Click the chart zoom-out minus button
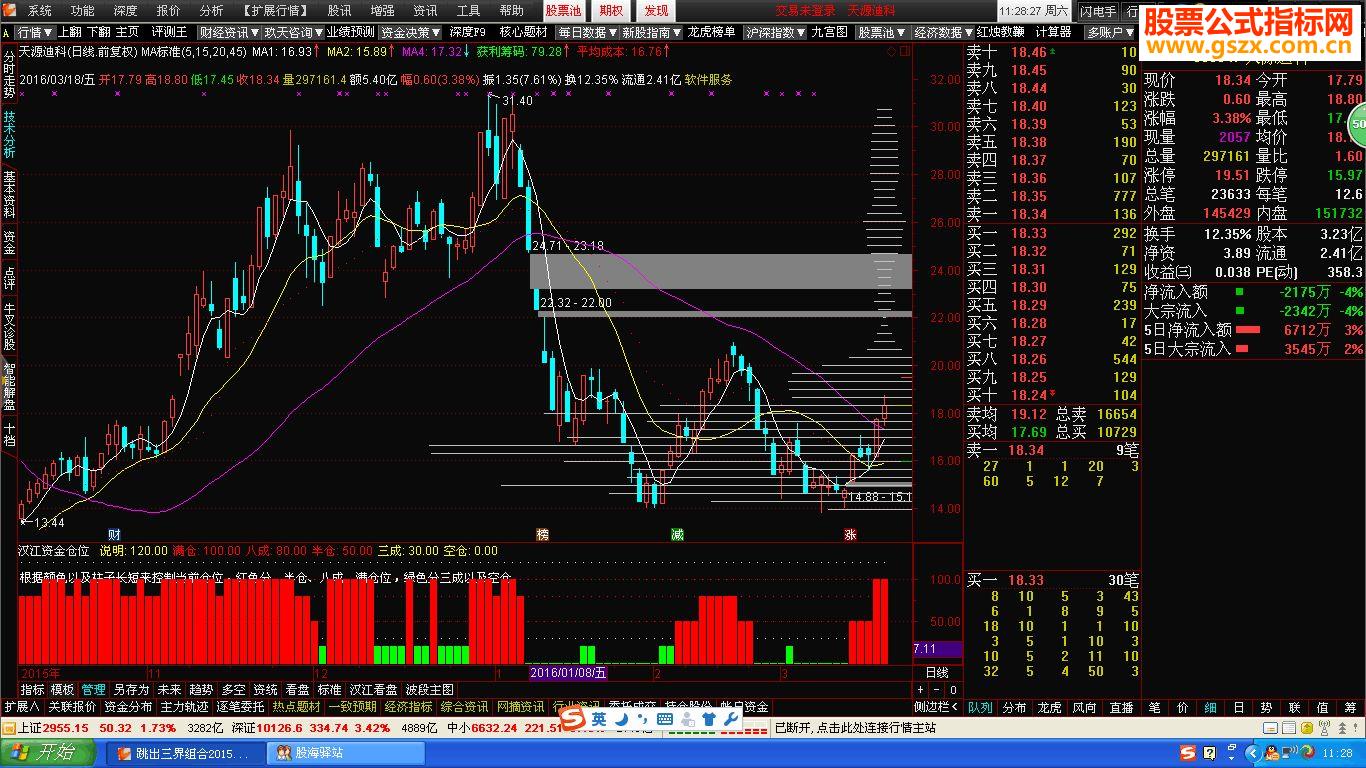 937,690
